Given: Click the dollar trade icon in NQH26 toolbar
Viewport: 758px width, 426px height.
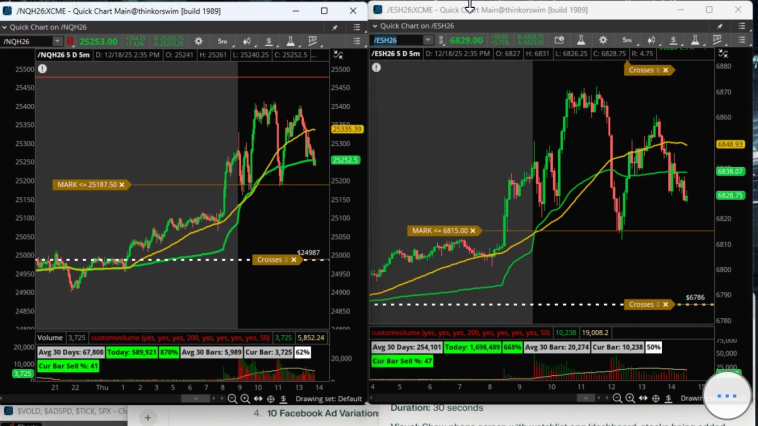Looking at the screenshot, I should click(269, 42).
